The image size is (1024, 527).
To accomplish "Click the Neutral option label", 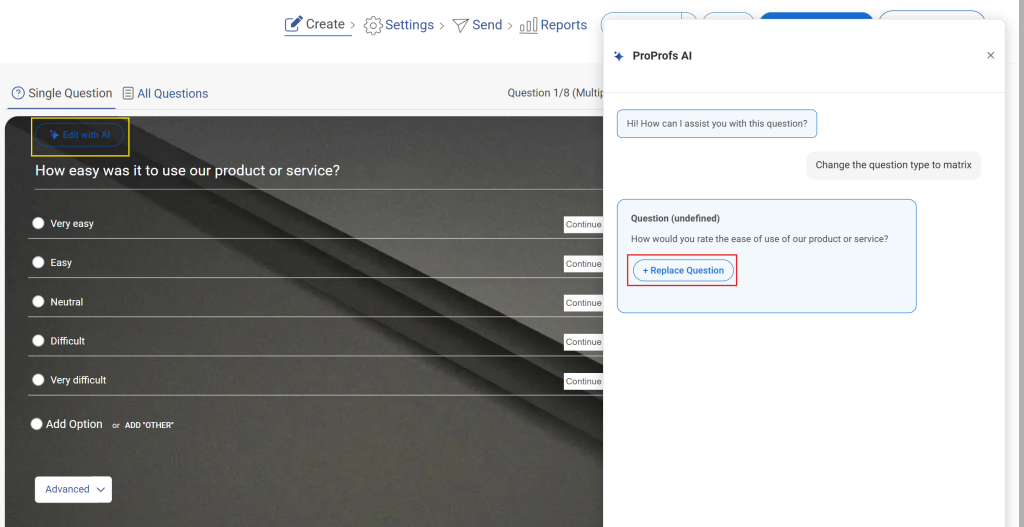I will click(x=67, y=302).
